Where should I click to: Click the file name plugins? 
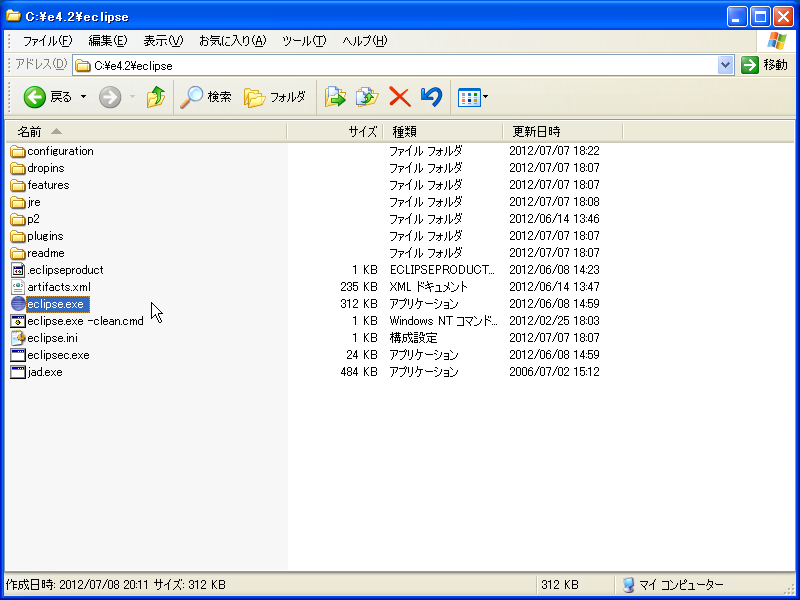45,236
